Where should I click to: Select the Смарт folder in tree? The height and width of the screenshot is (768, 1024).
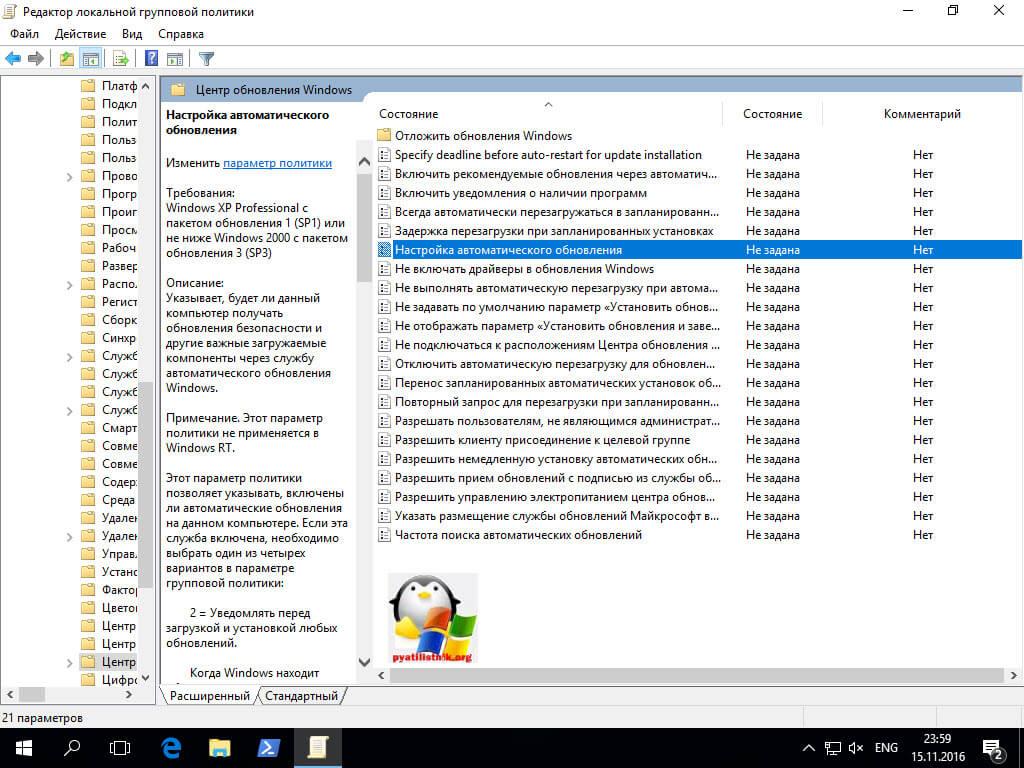point(109,428)
